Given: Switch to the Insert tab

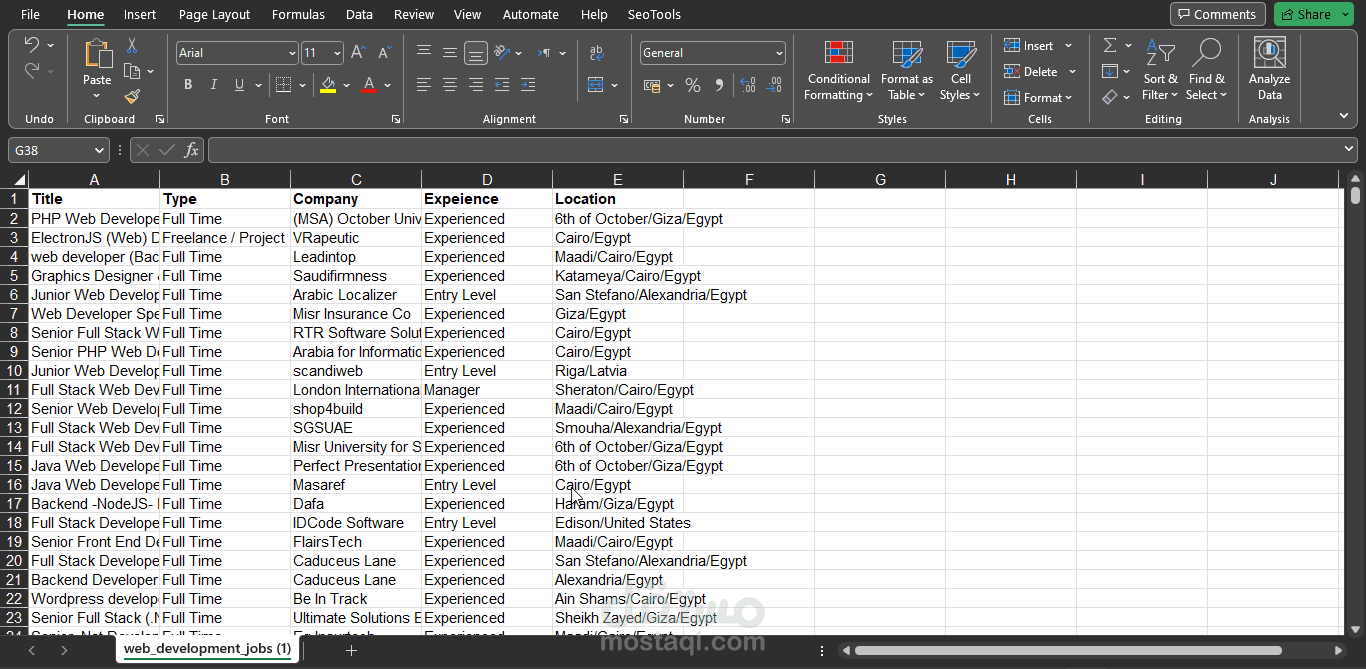Looking at the screenshot, I should pos(140,14).
